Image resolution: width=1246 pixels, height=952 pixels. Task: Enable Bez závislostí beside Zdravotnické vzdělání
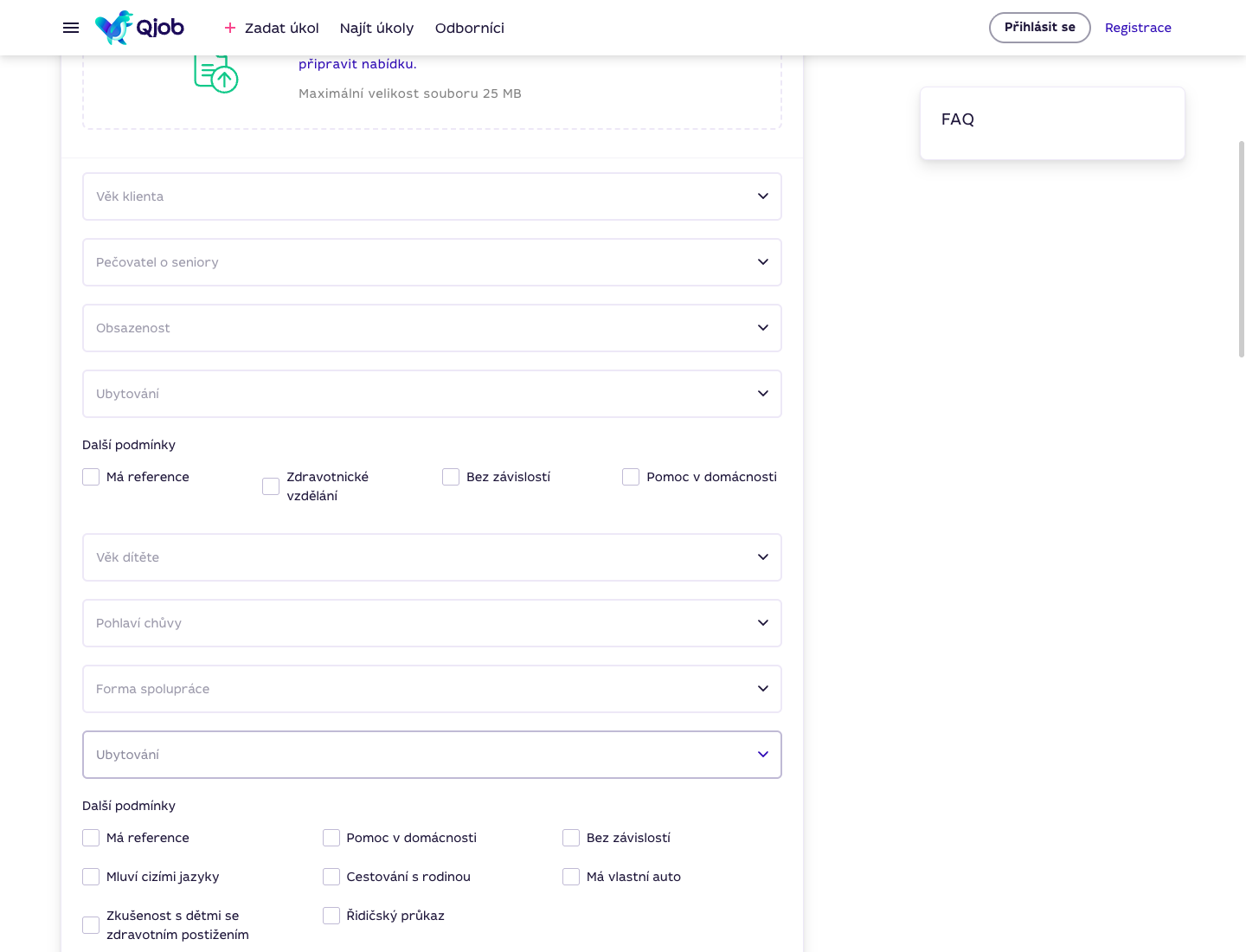[451, 477]
